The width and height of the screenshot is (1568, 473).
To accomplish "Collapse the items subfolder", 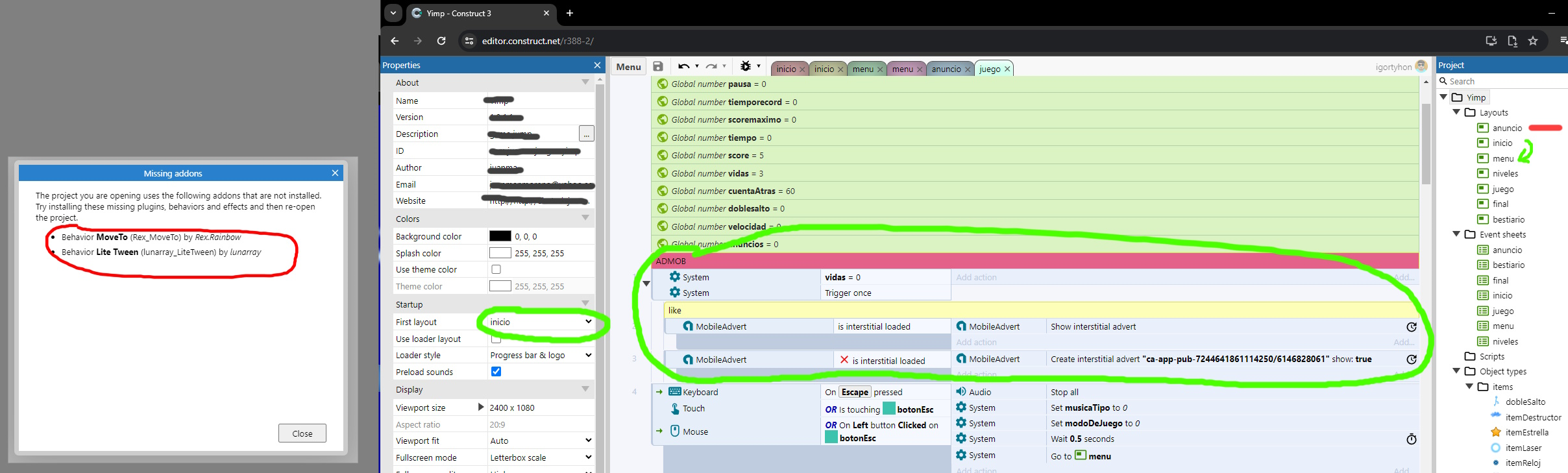I will tap(1469, 387).
